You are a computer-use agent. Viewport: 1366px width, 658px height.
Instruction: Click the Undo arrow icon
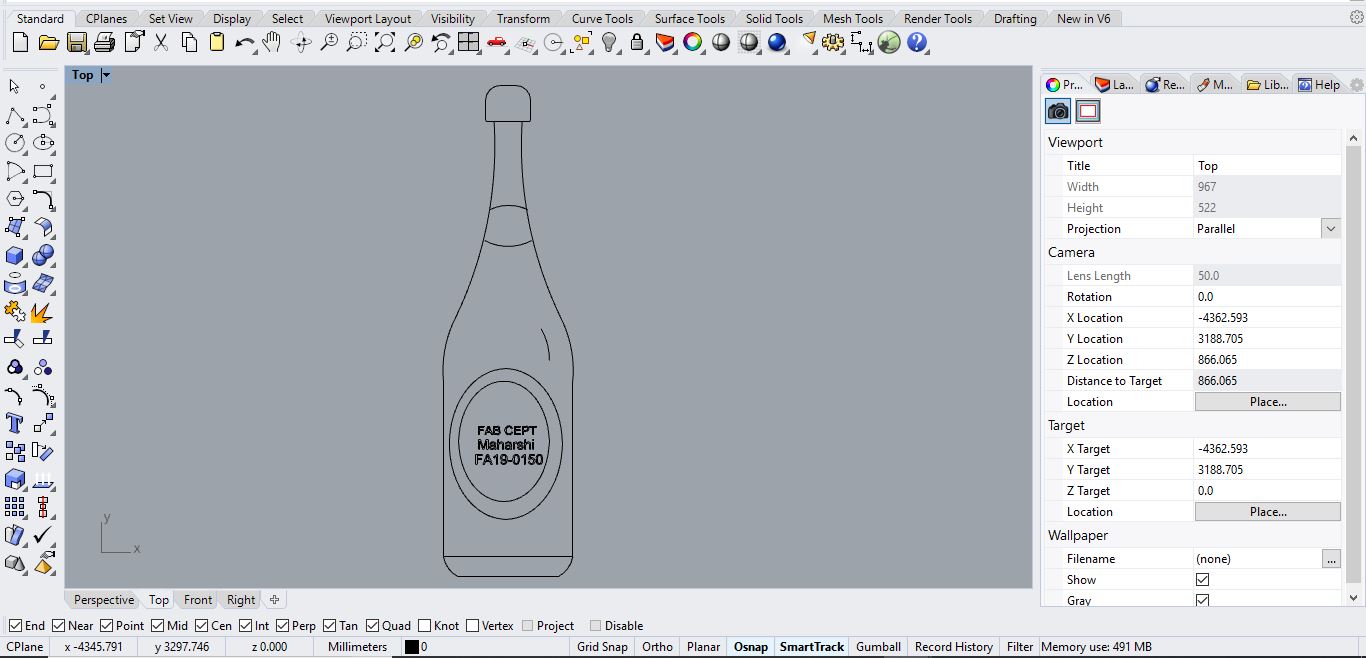pos(244,42)
